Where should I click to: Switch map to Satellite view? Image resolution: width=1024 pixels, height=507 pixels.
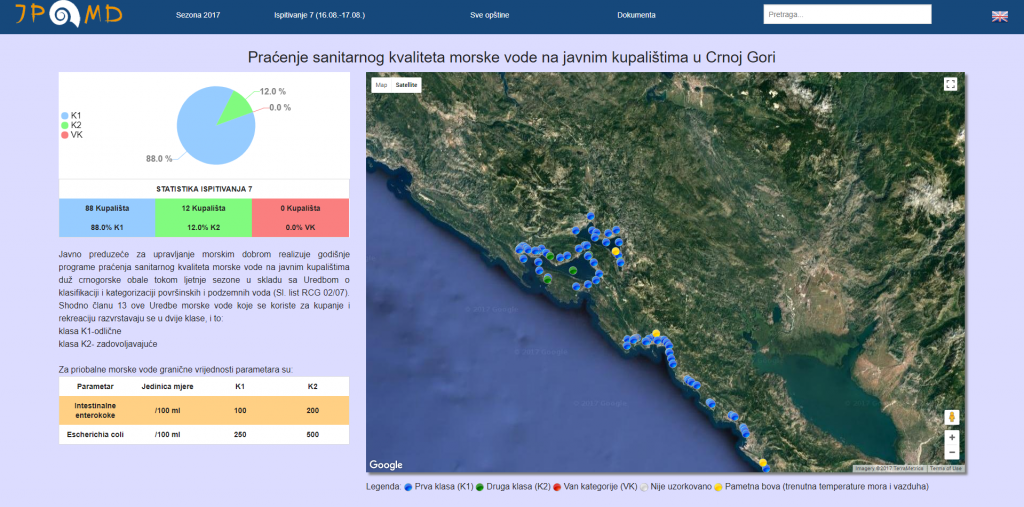(x=406, y=85)
